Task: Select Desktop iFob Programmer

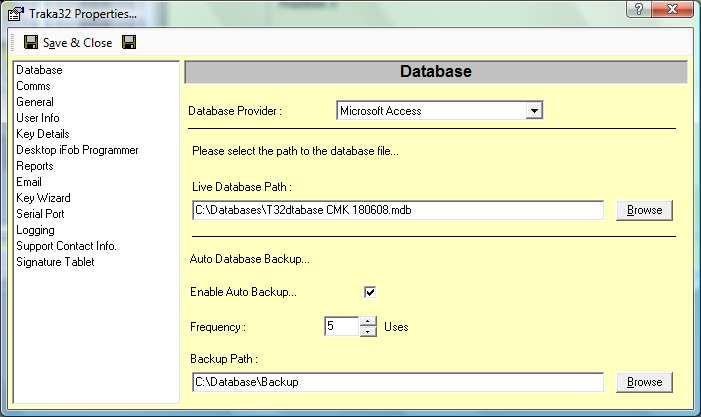Action: pos(77,150)
